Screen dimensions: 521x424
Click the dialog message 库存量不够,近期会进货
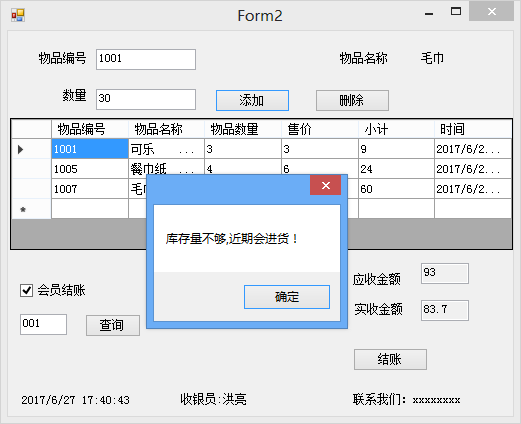(232, 239)
